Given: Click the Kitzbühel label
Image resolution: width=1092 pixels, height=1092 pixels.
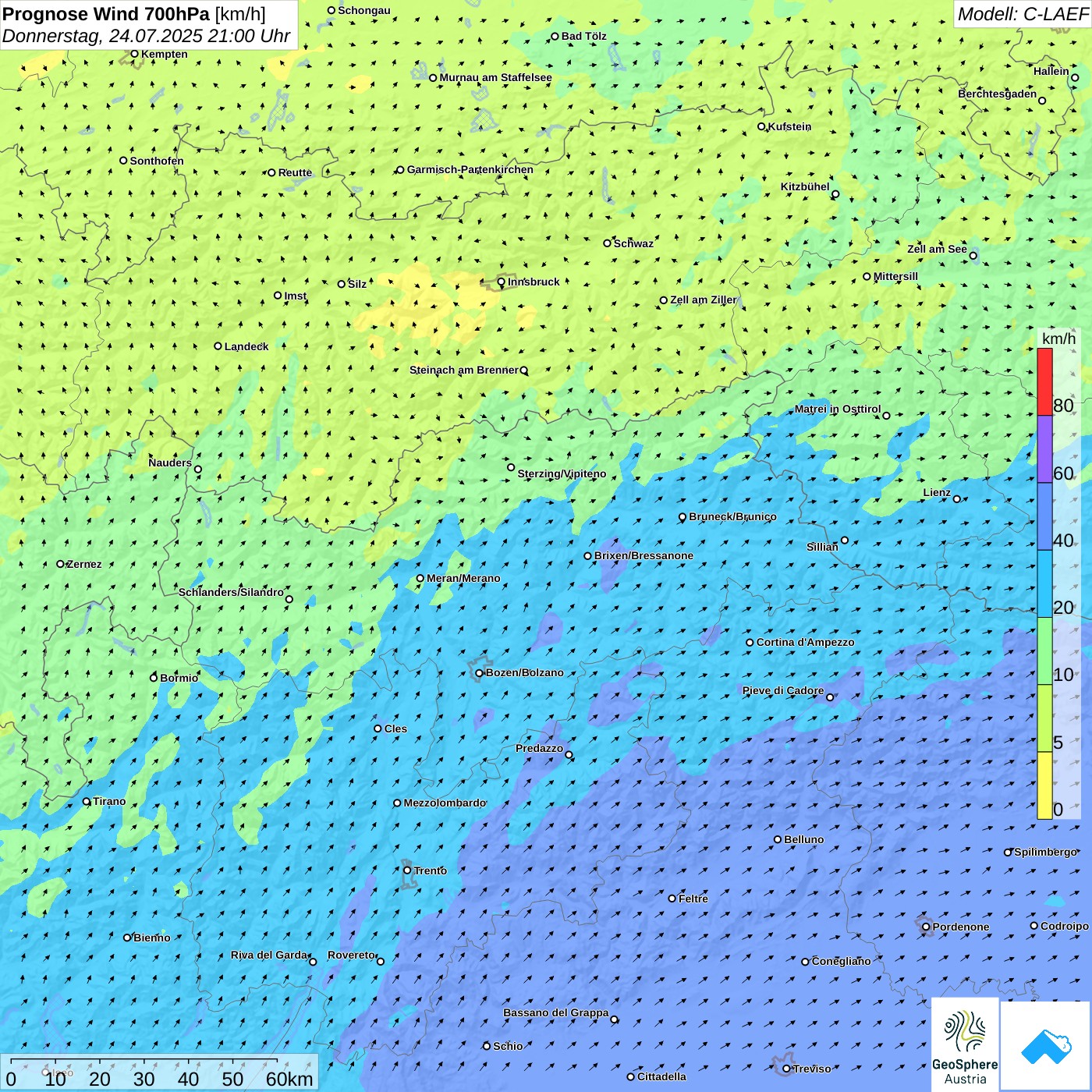Looking at the screenshot, I should [805, 186].
